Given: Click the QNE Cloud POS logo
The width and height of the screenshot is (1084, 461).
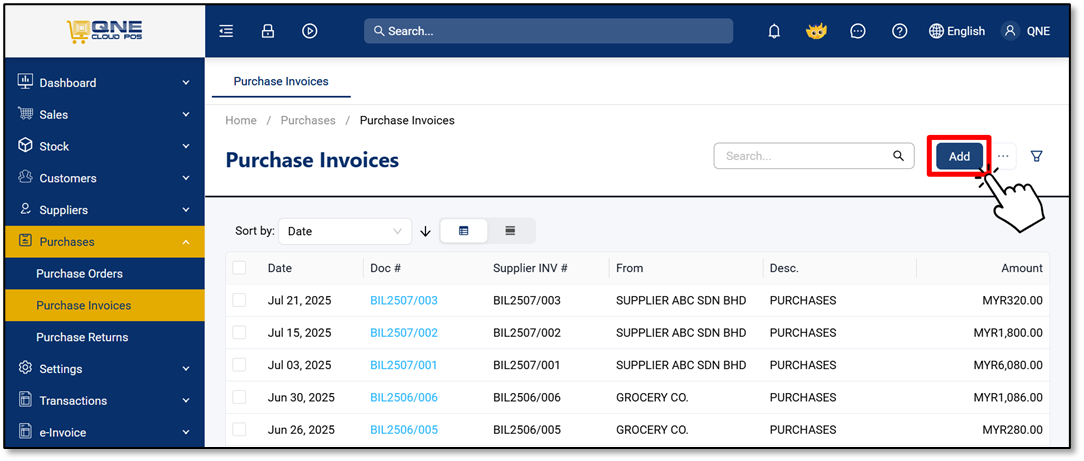Looking at the screenshot, I should (104, 30).
